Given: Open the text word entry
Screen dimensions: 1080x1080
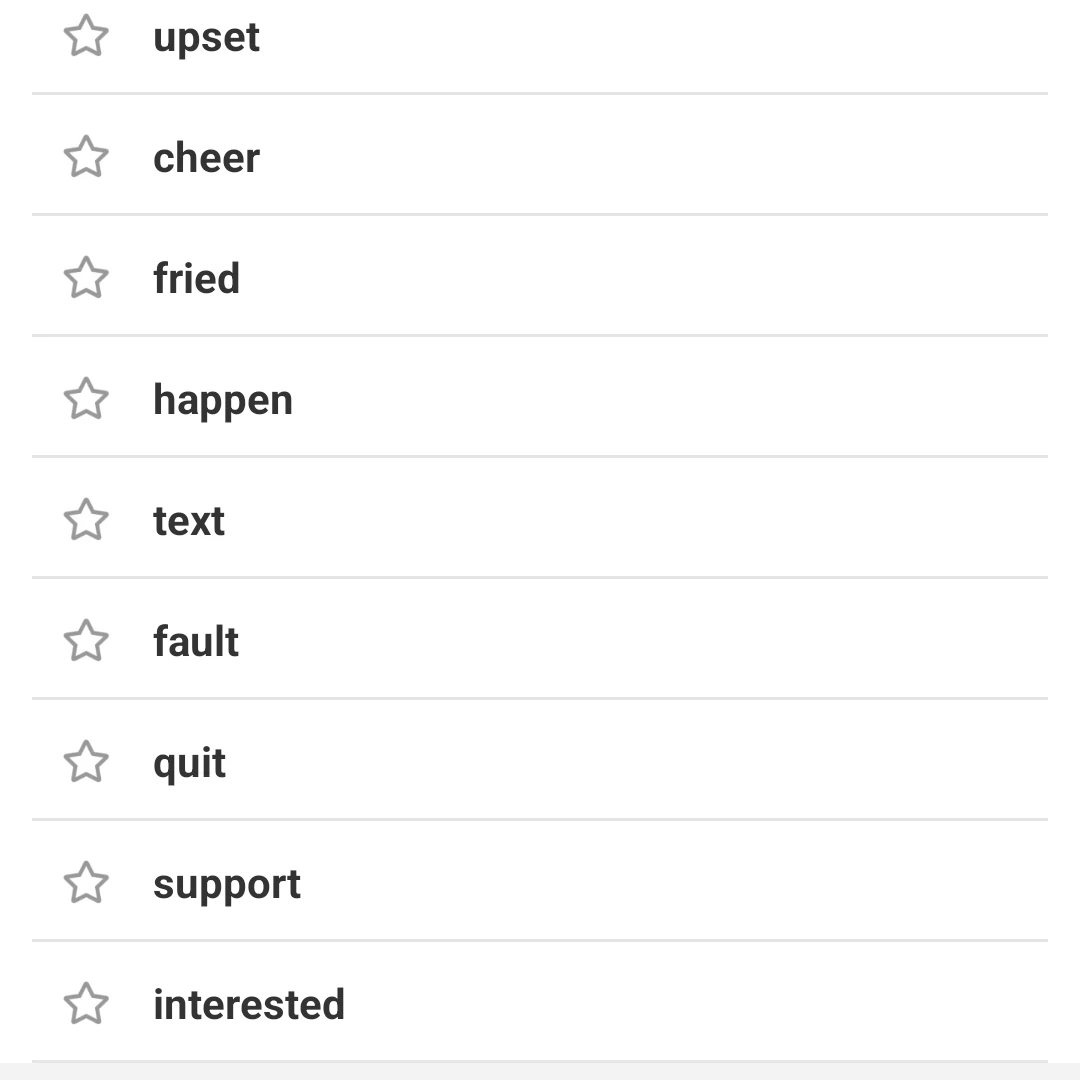Looking at the screenshot, I should [189, 521].
